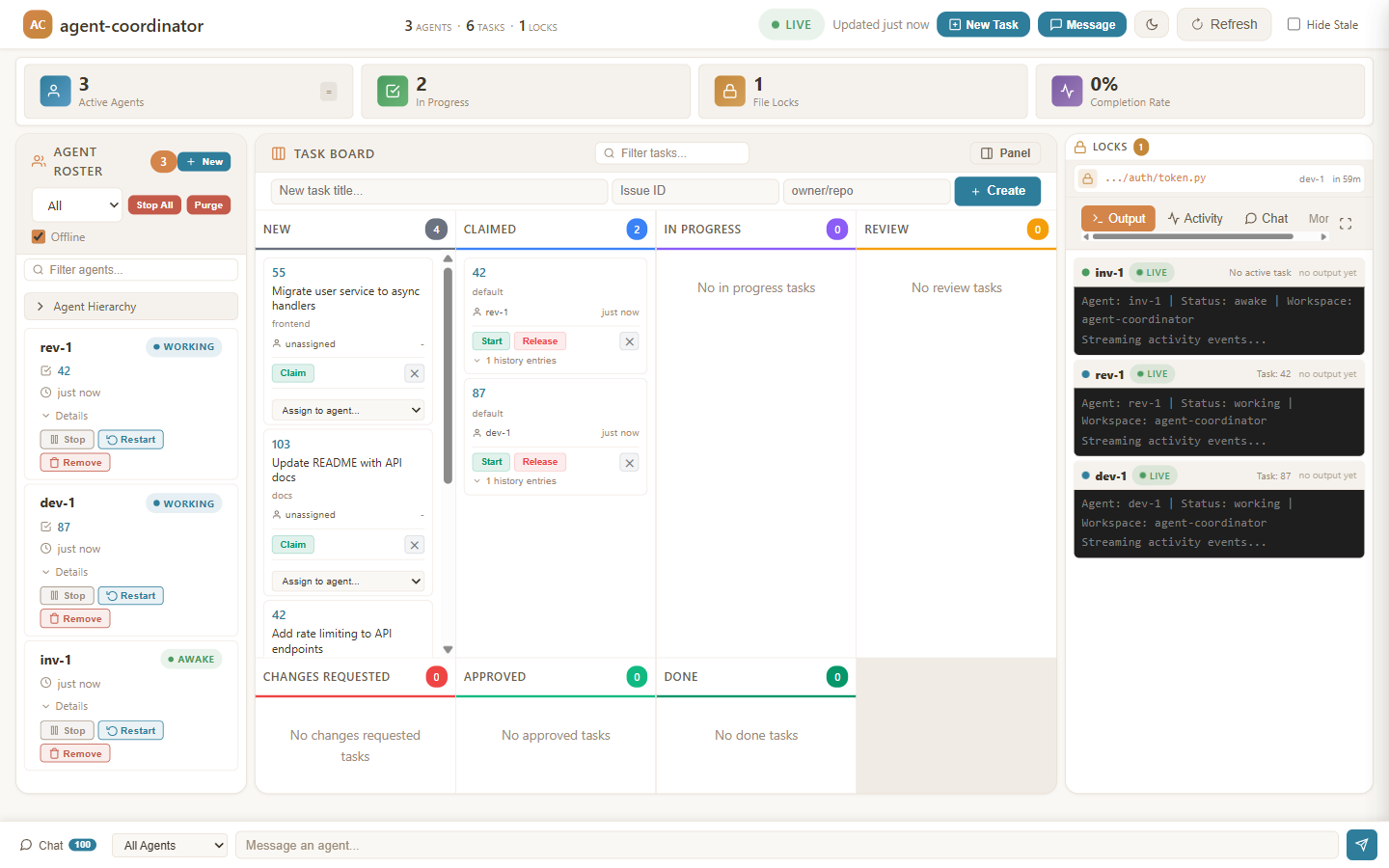Image resolution: width=1389 pixels, height=868 pixels.
Task: Open task 42 link on rev-1 card
Action: (x=64, y=370)
